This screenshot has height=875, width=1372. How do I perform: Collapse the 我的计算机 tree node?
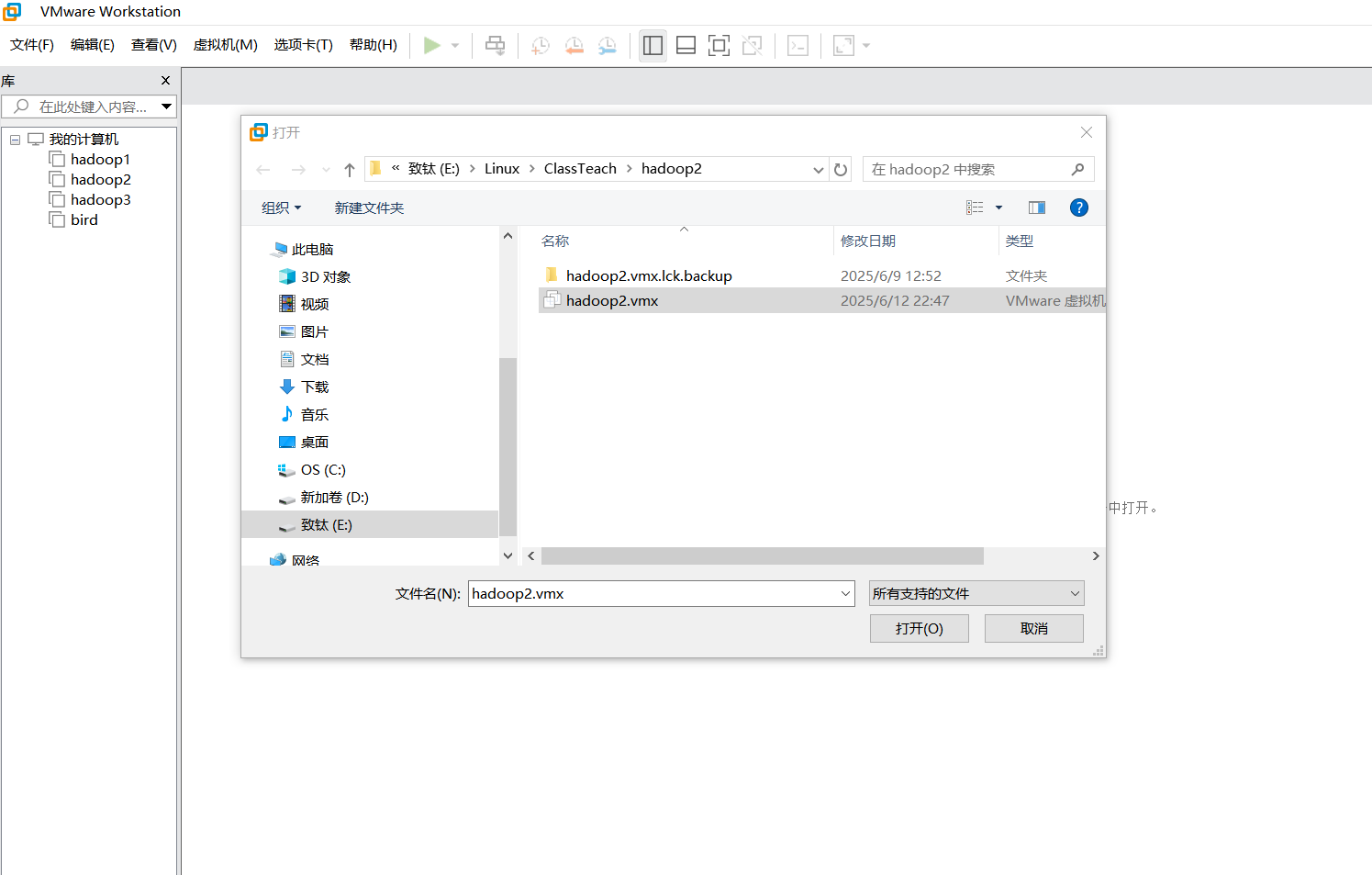coord(15,140)
